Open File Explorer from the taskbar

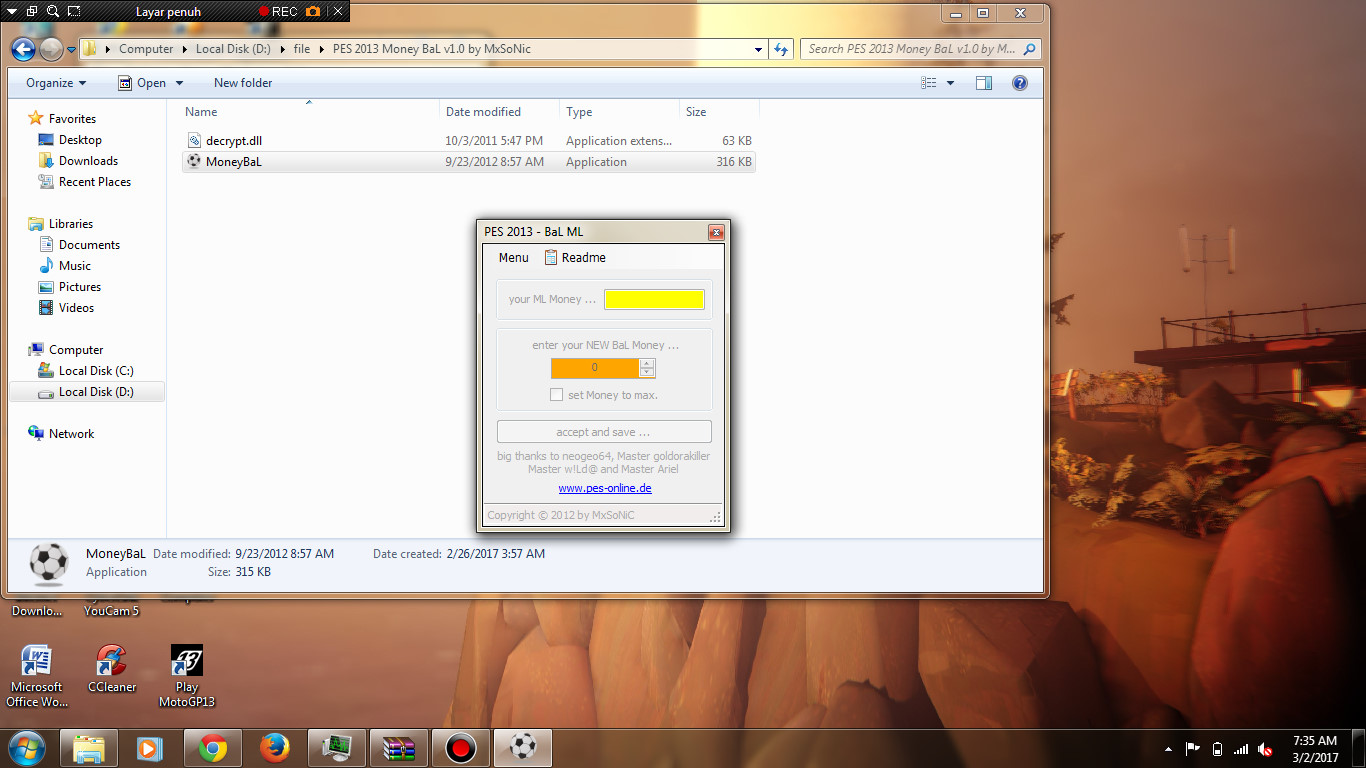[89, 748]
